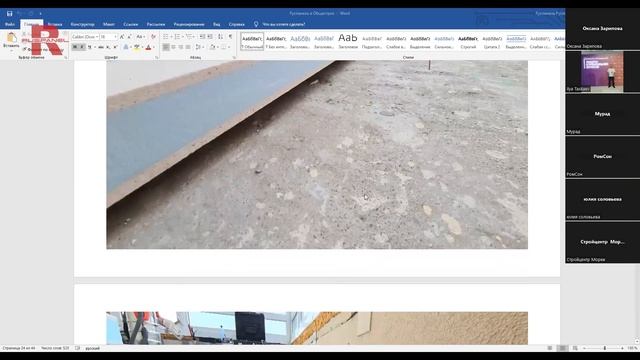Select Ilya's video tile in the participants panel
Viewport: 640px width, 360px height.
[602, 71]
